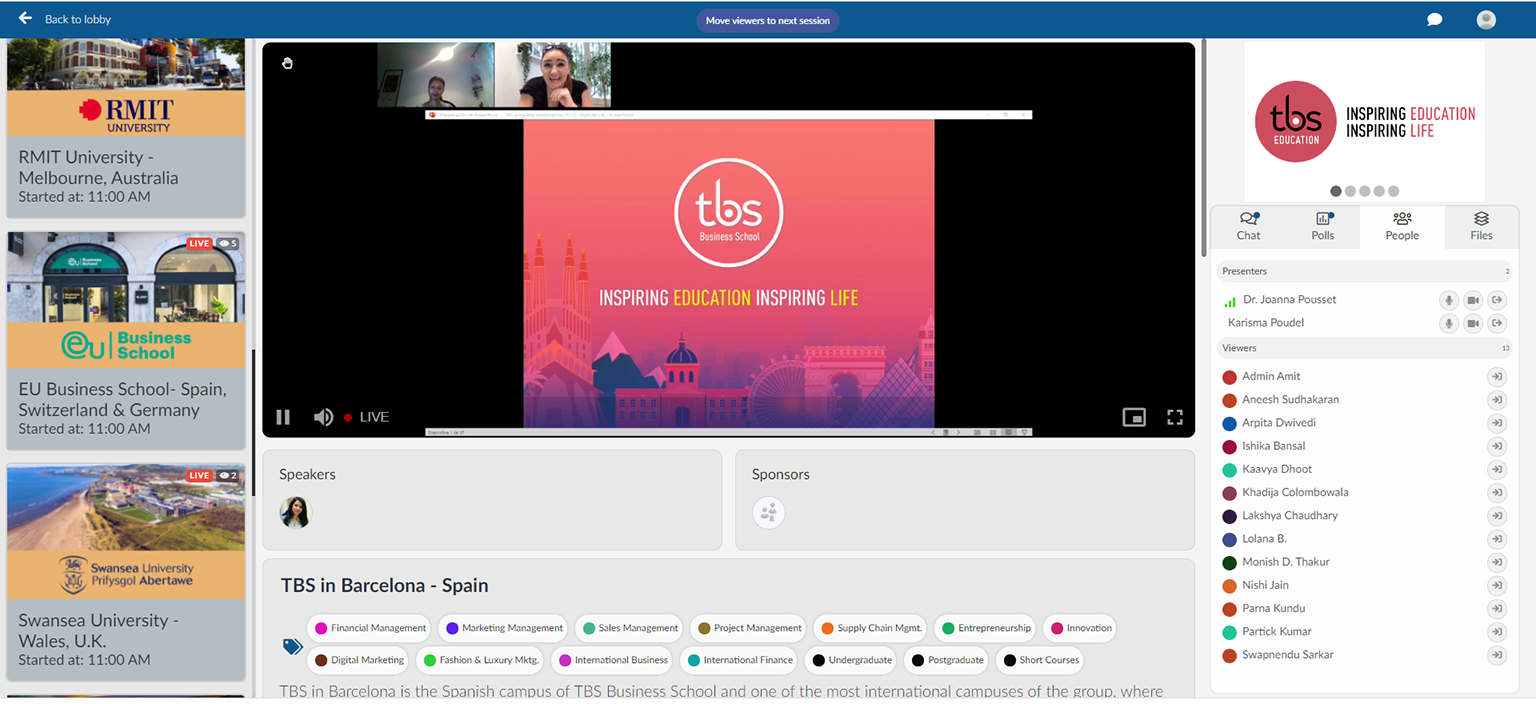This screenshot has height=704, width=1536.
Task: Click the Project Management tag
Action: pyautogui.click(x=748, y=628)
